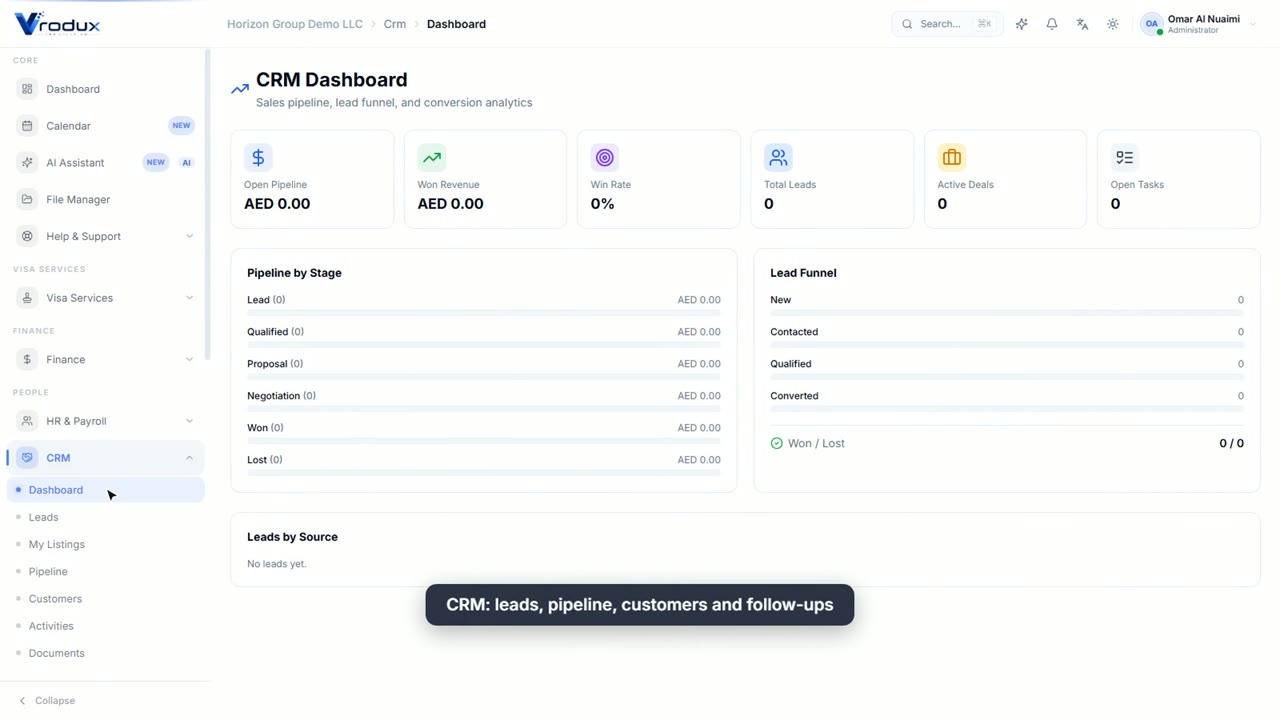The height and width of the screenshot is (720, 1280).
Task: Click the dollar icon on Open Pipeline card
Action: [258, 157]
